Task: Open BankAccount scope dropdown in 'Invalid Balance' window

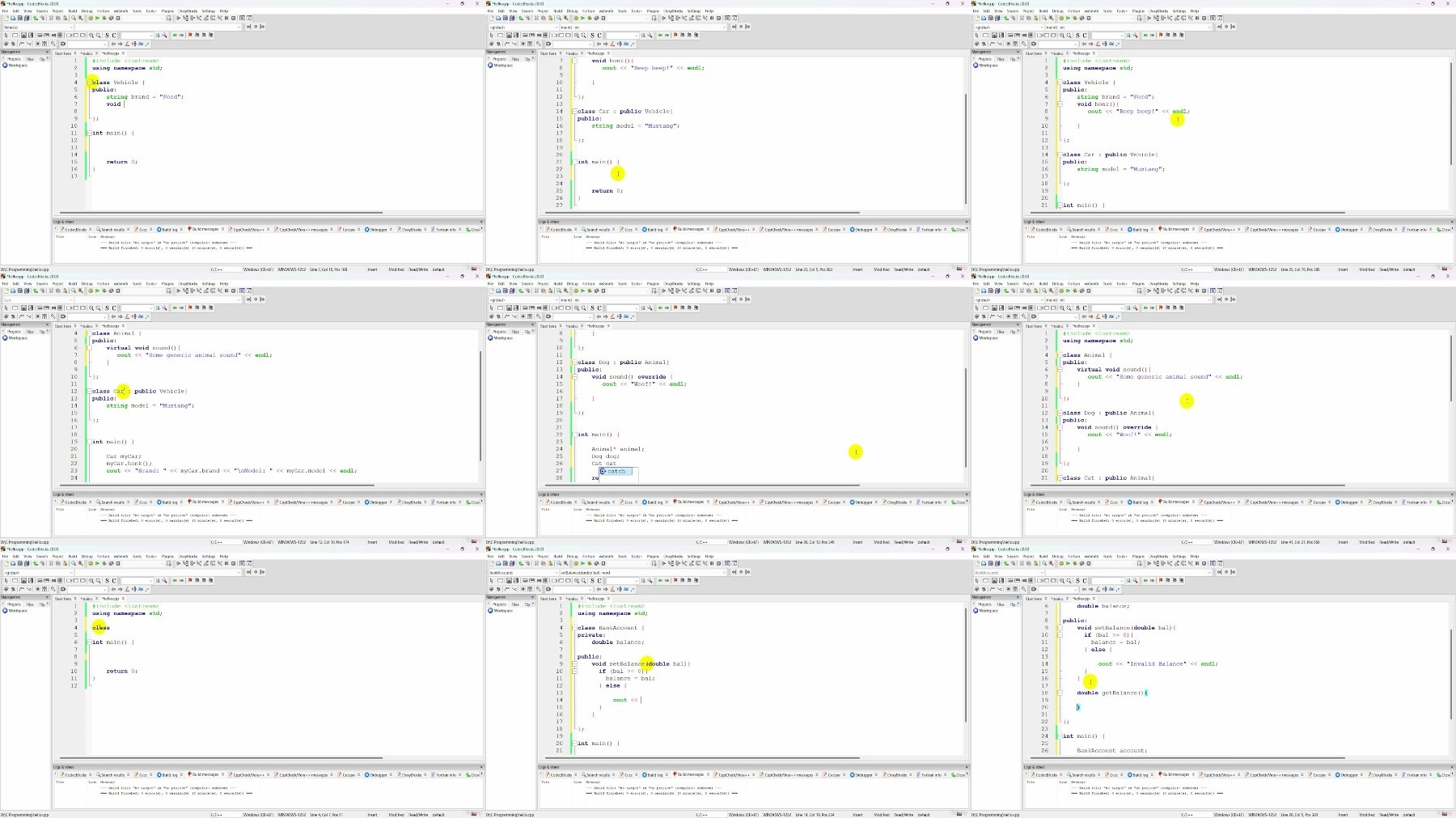Action: click(x=1009, y=572)
